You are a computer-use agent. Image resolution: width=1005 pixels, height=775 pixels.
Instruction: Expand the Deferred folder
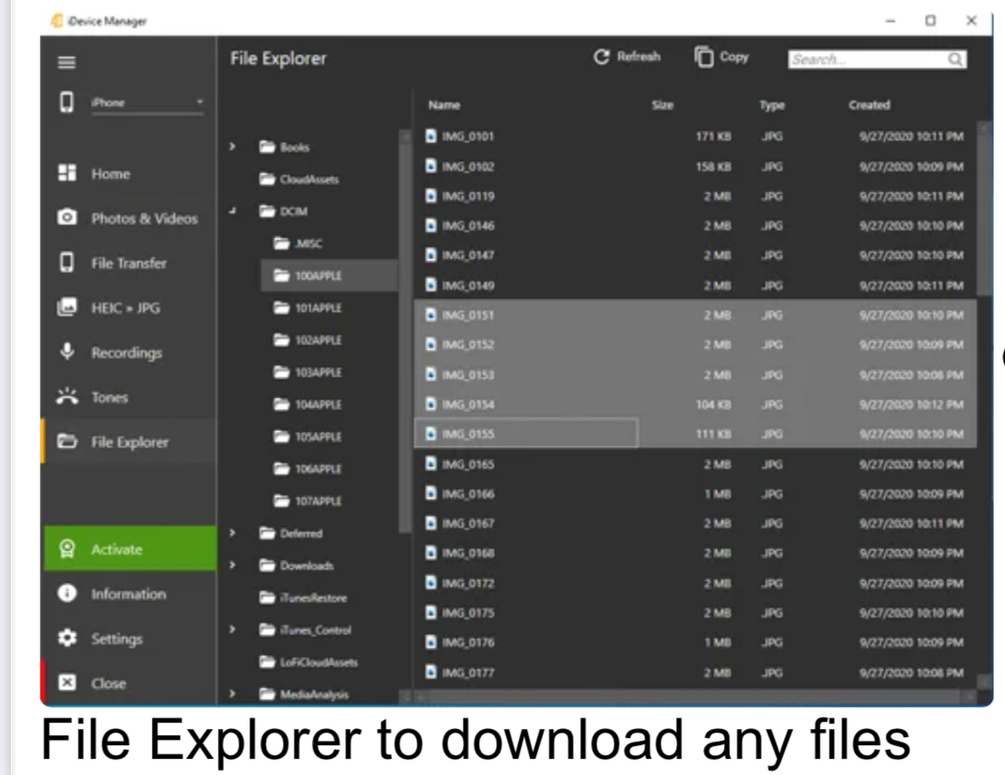(x=232, y=533)
